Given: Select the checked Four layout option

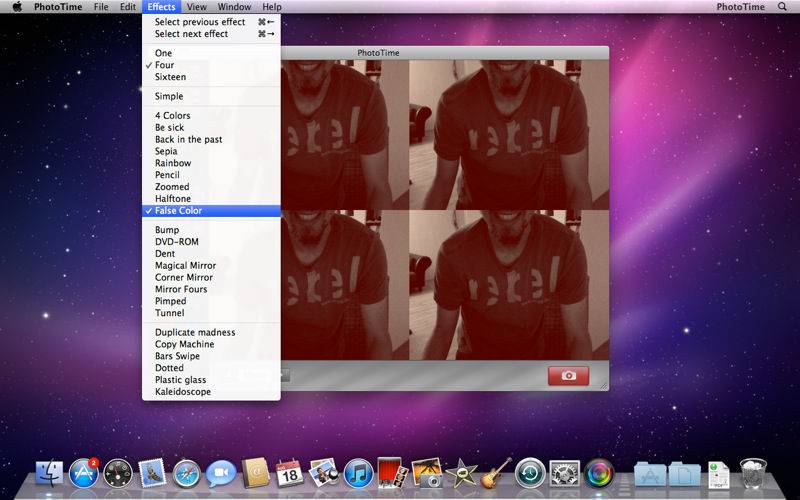Looking at the screenshot, I should coord(164,65).
